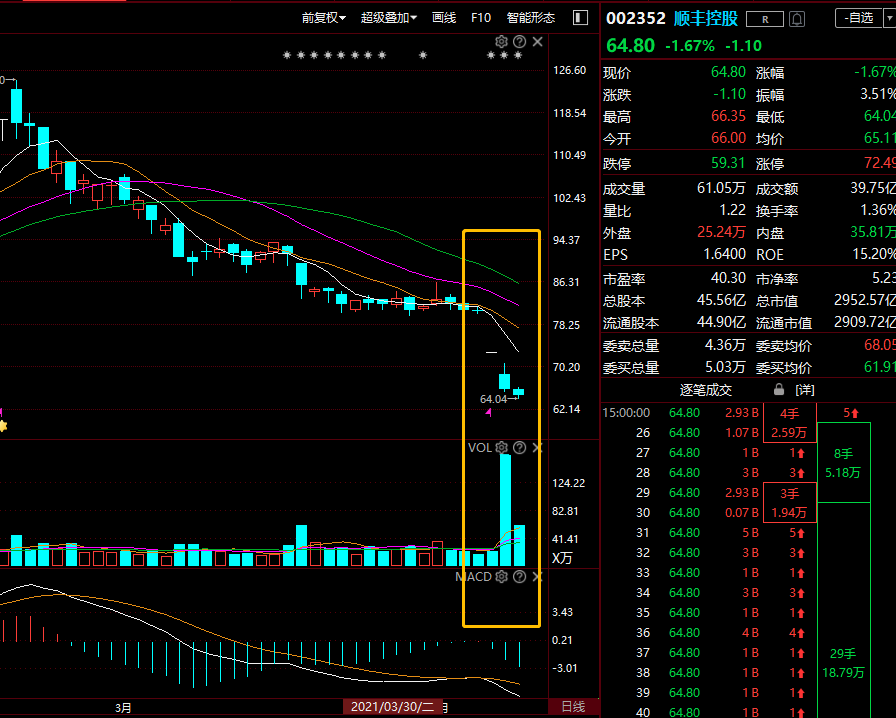
Task: Toggle the side panel layout icon
Action: pyautogui.click(x=580, y=18)
